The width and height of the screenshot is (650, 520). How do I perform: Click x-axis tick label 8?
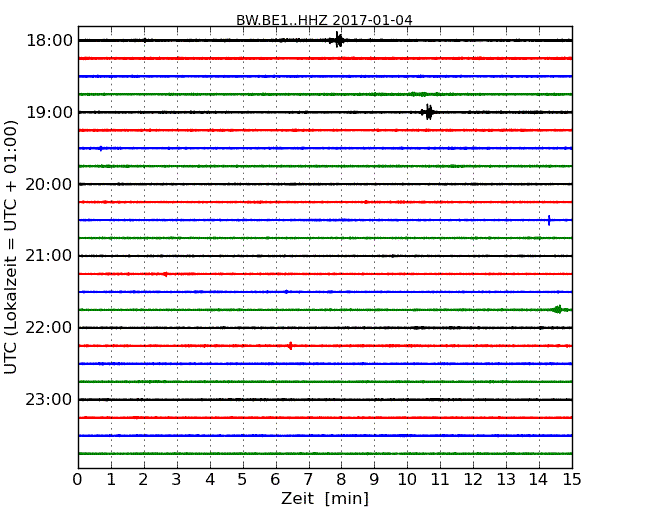[x=341, y=479]
